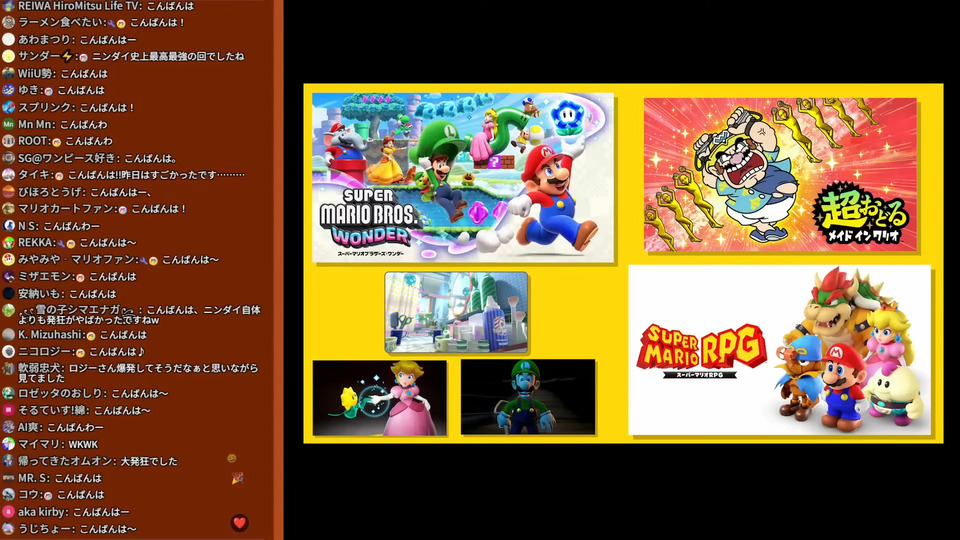Click ROOT's profile avatar

[8, 141]
